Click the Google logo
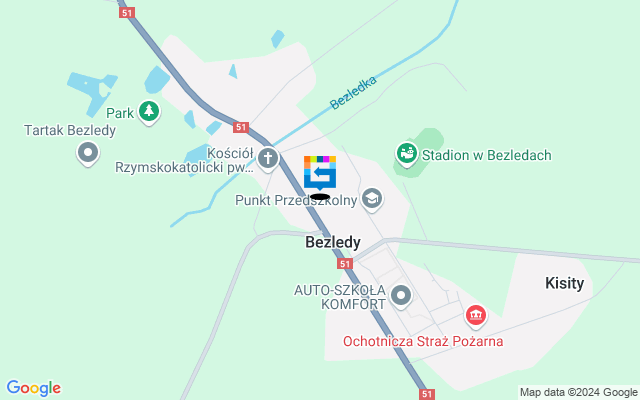 click(33, 388)
